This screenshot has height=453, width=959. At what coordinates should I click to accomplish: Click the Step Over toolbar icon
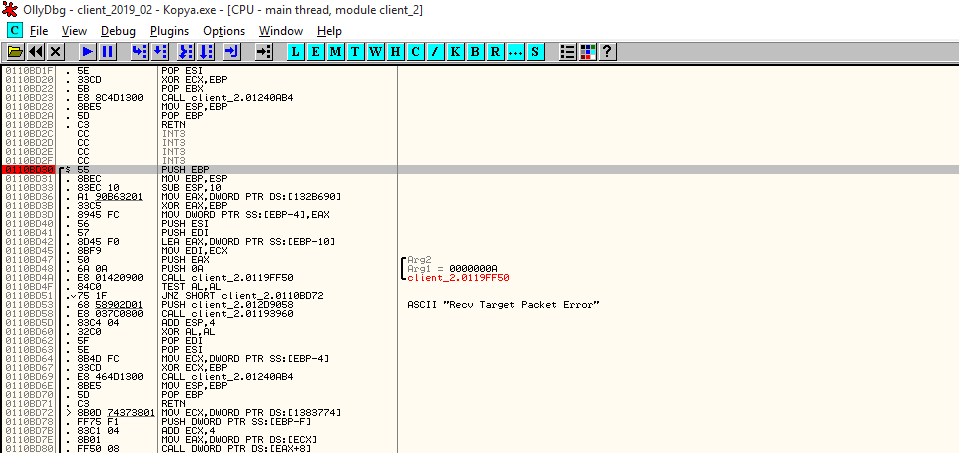click(x=159, y=52)
